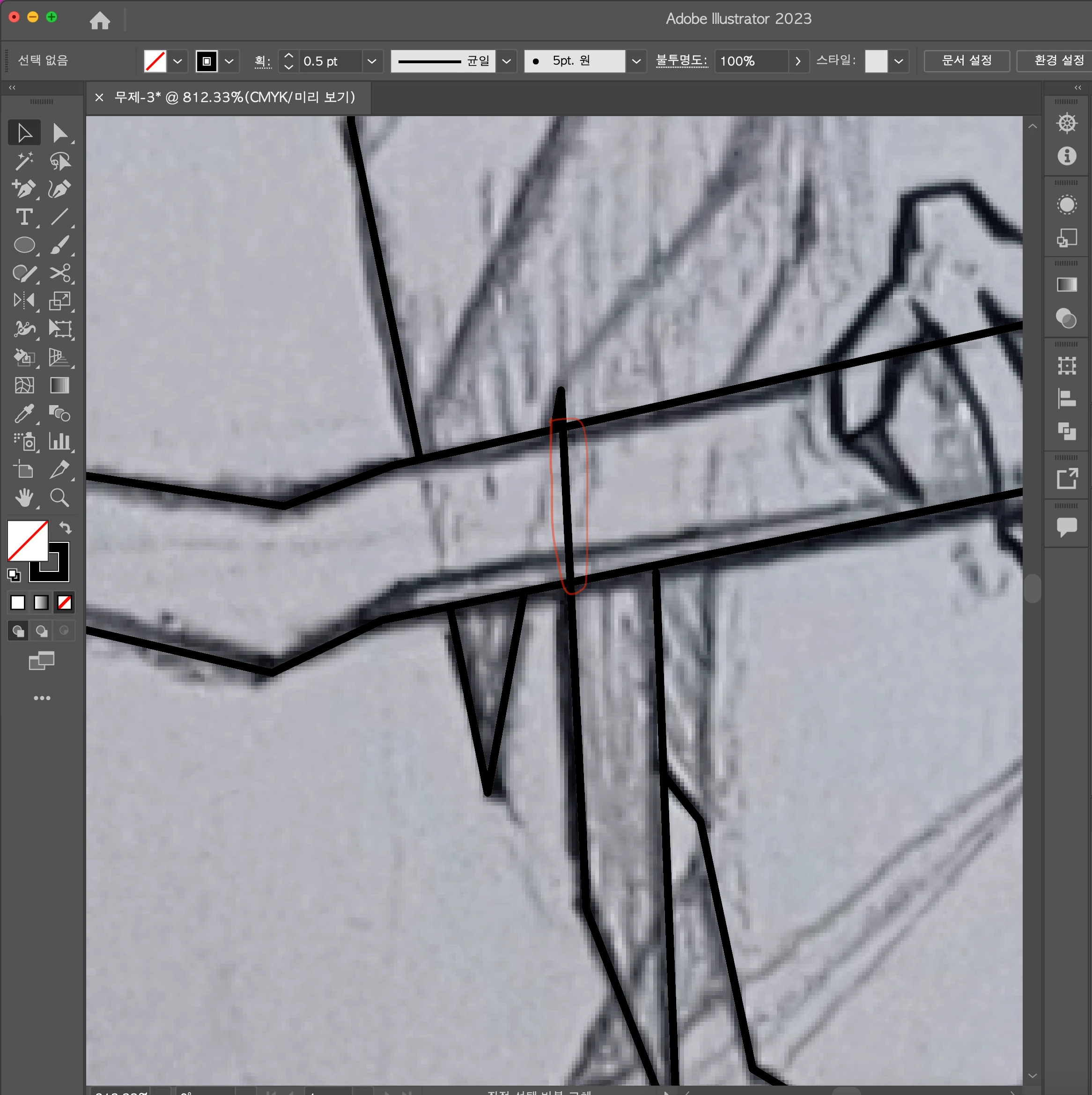This screenshot has width=1092, height=1095.
Task: Expand the 5pt. 원 brush dropdown
Action: (636, 61)
